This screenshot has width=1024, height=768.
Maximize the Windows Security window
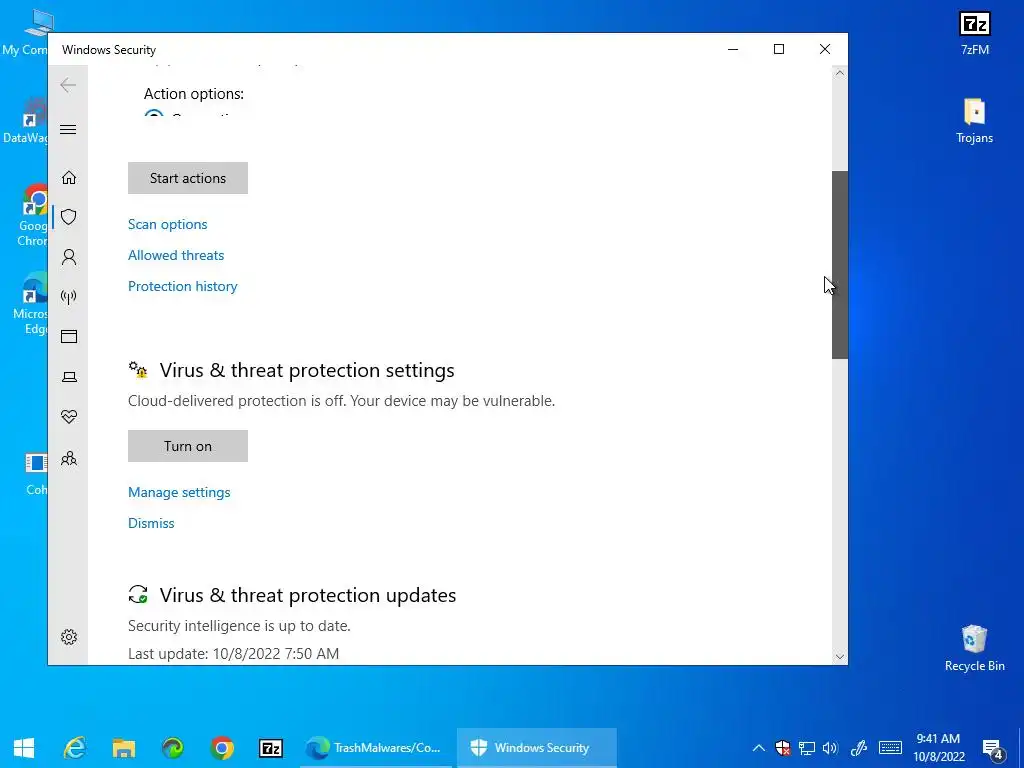(x=778, y=50)
